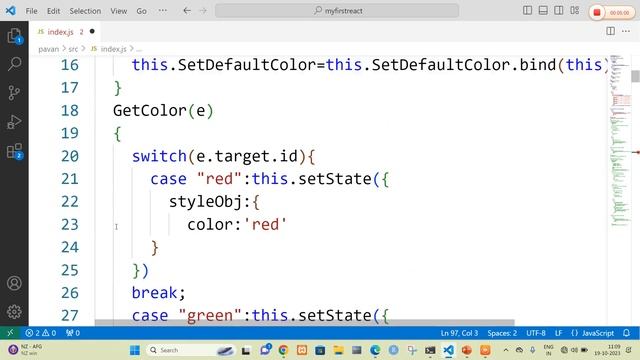Click the horizontal scrollbar of editor
Screen dimensions: 640x360
(x=304, y=322)
